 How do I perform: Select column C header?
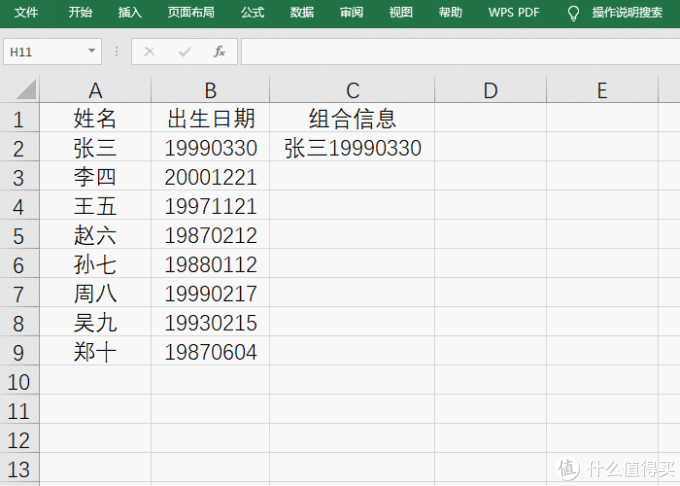(352, 90)
